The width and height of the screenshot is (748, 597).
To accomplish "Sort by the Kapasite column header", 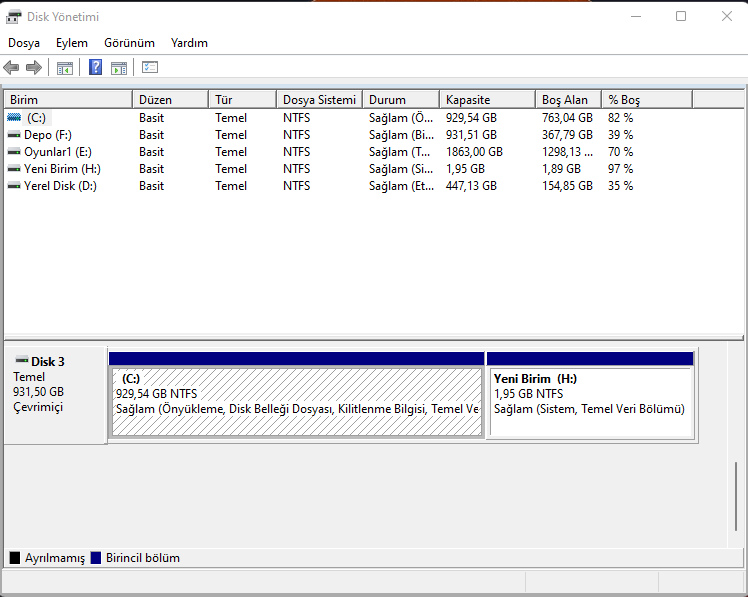I will (487, 100).
